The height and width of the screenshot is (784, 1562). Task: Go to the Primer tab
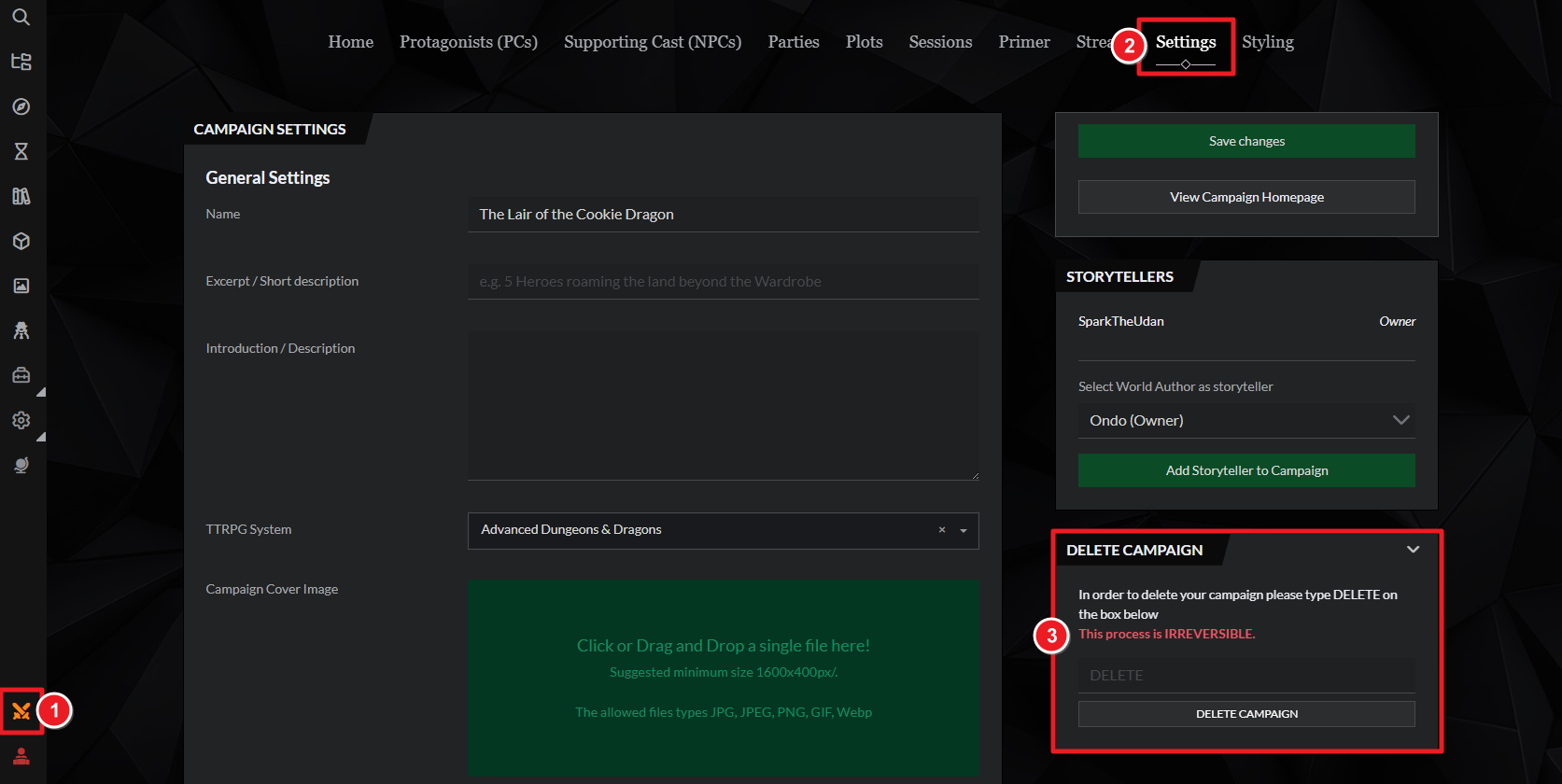click(x=1024, y=42)
